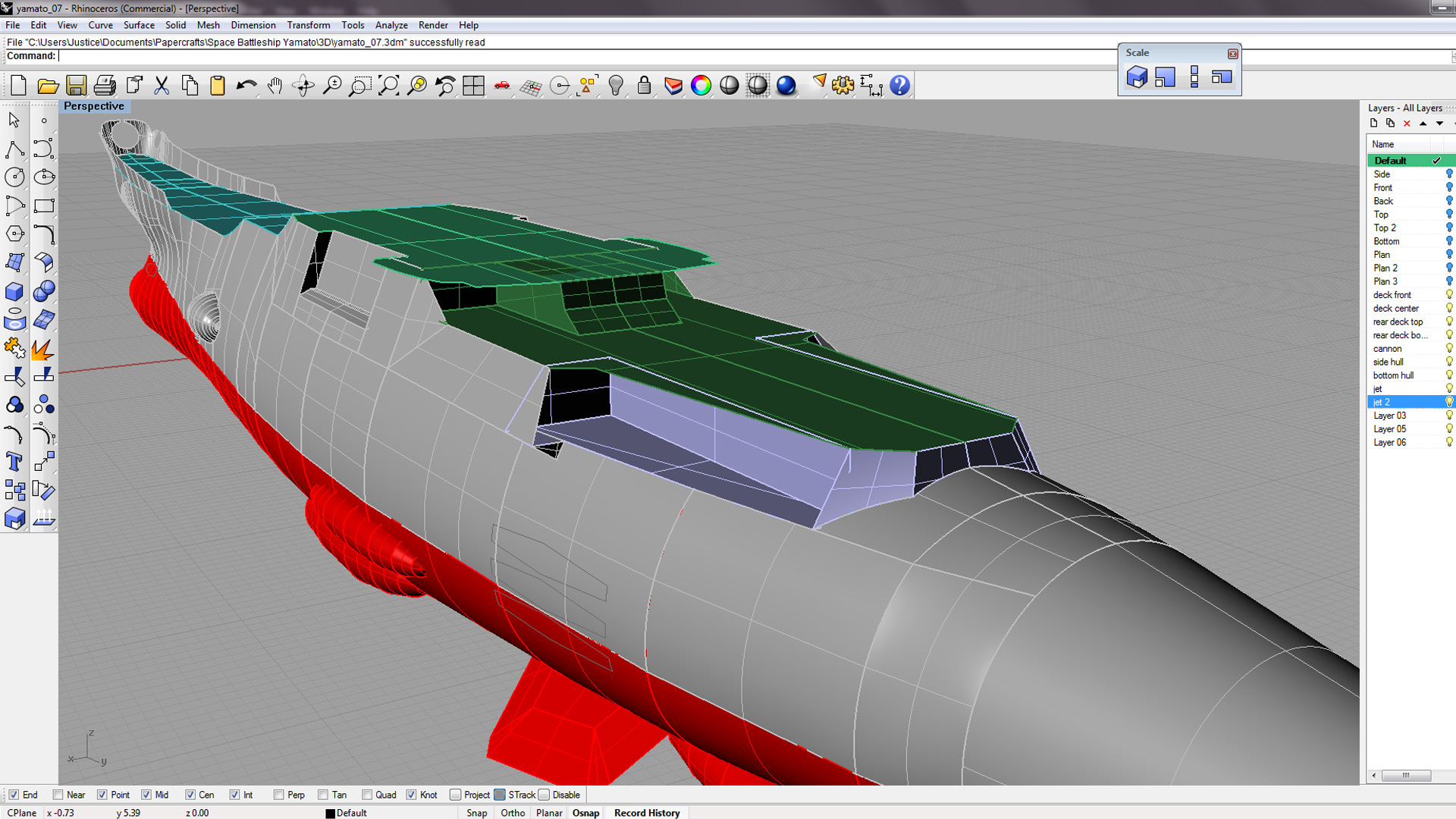Image resolution: width=1456 pixels, height=819 pixels.
Task: Toggle Planar in the status bar
Action: click(x=549, y=813)
